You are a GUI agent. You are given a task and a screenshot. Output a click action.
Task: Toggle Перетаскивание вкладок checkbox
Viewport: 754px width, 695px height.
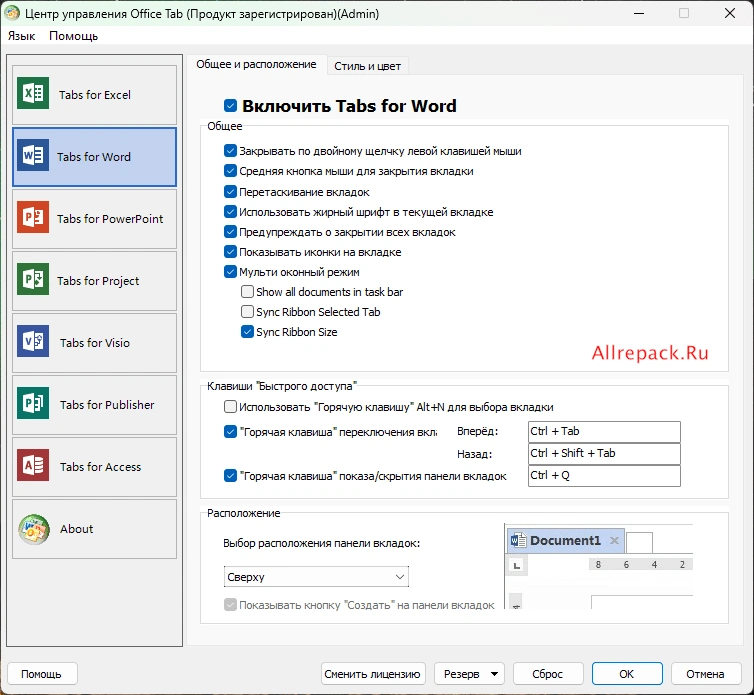click(230, 192)
